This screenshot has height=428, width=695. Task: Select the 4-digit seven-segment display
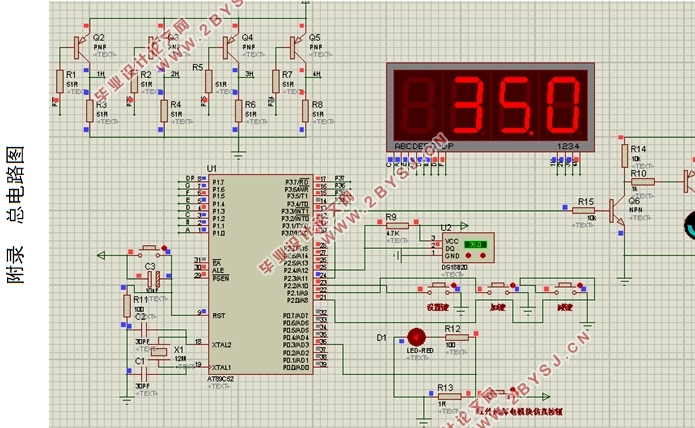point(490,107)
